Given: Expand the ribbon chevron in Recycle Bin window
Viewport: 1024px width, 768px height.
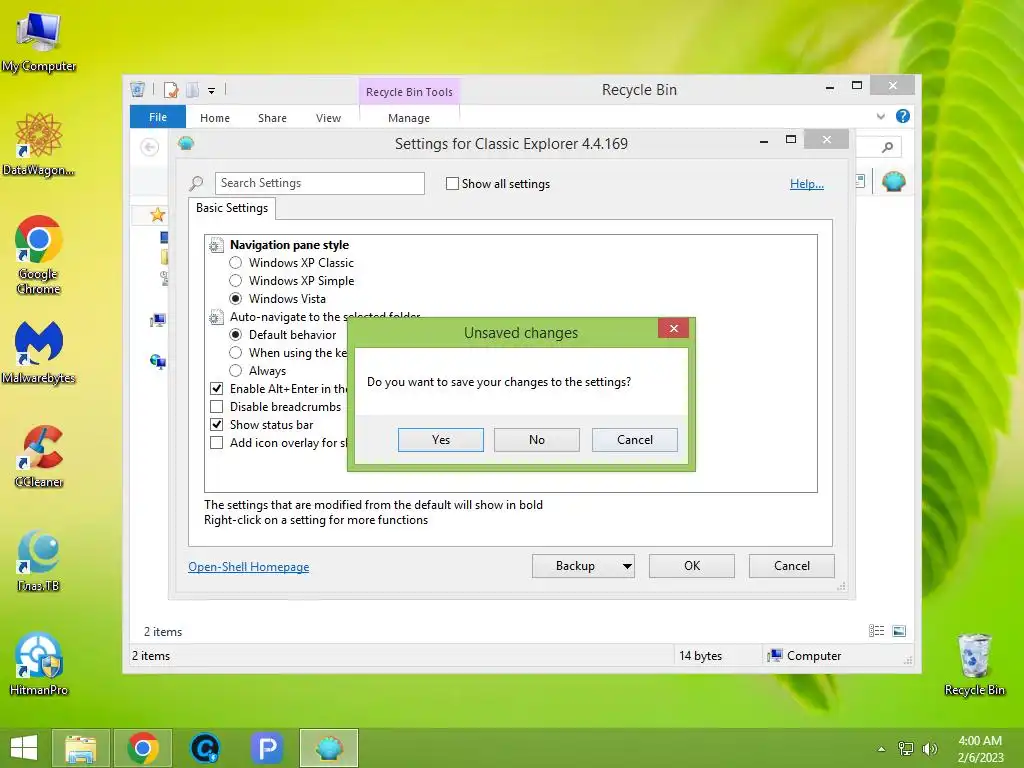Looking at the screenshot, I should point(880,116).
